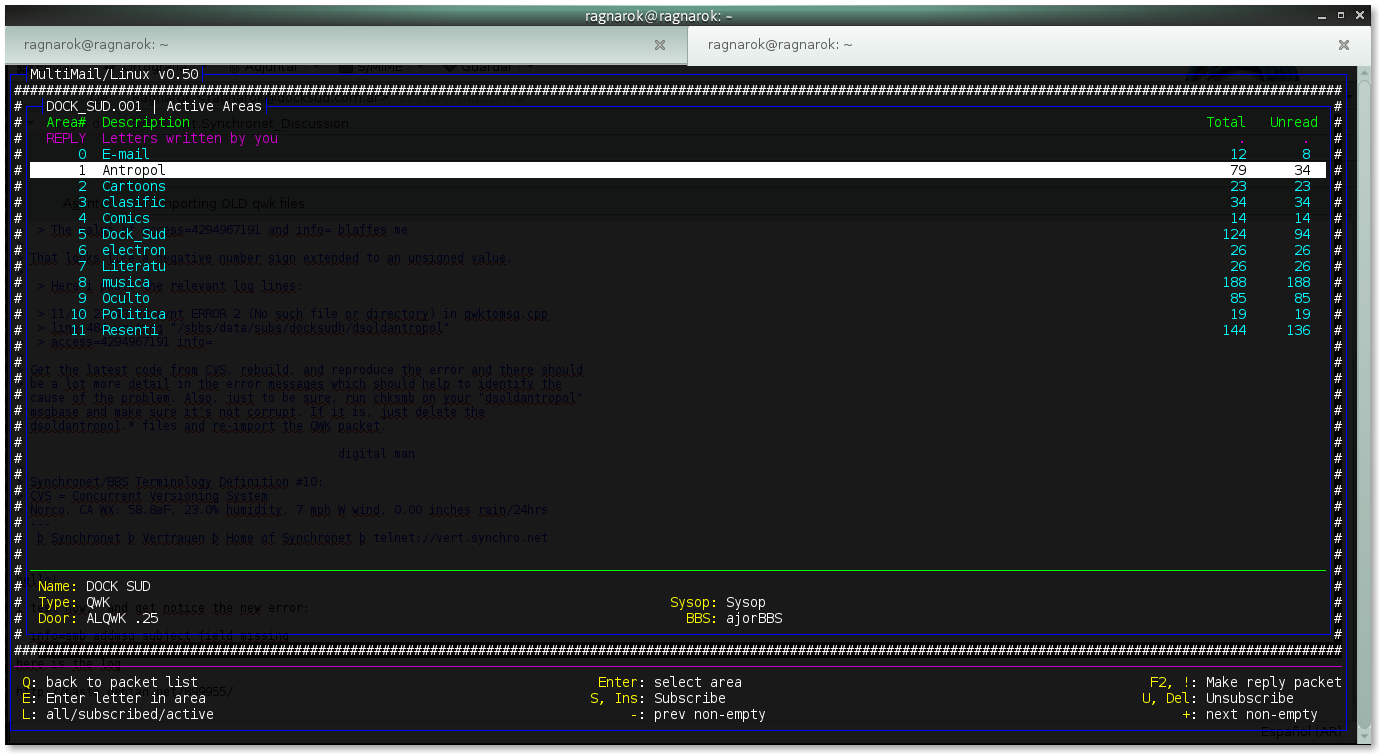Click the terminal vertical scrollbar
The width and height of the screenshot is (1380, 754).
point(1365,405)
